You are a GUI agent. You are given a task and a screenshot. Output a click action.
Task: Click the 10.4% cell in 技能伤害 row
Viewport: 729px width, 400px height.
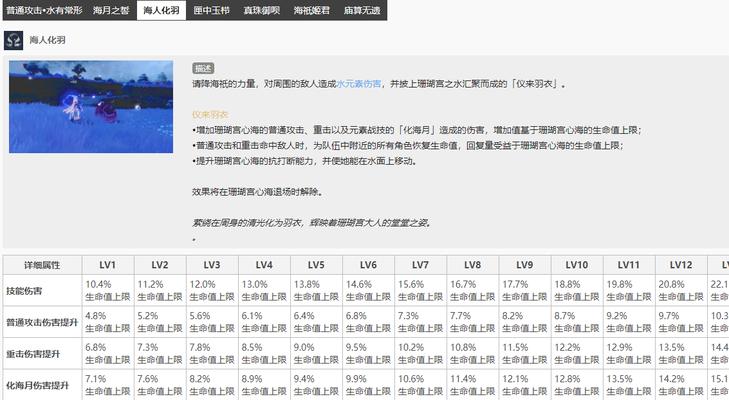tap(108, 291)
